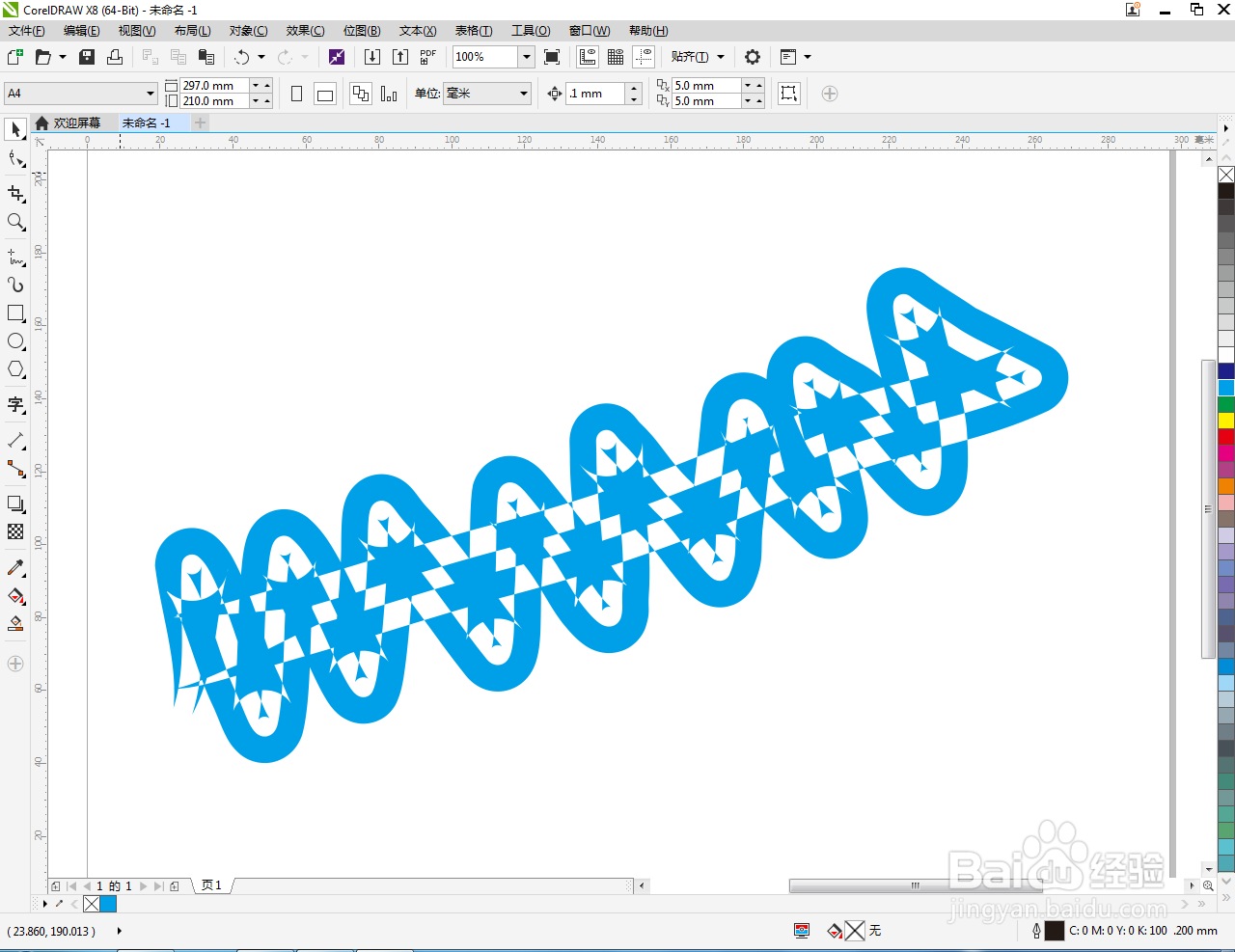Screen dimensions: 1235x952
Task: Click the New document icon
Action: [15, 57]
